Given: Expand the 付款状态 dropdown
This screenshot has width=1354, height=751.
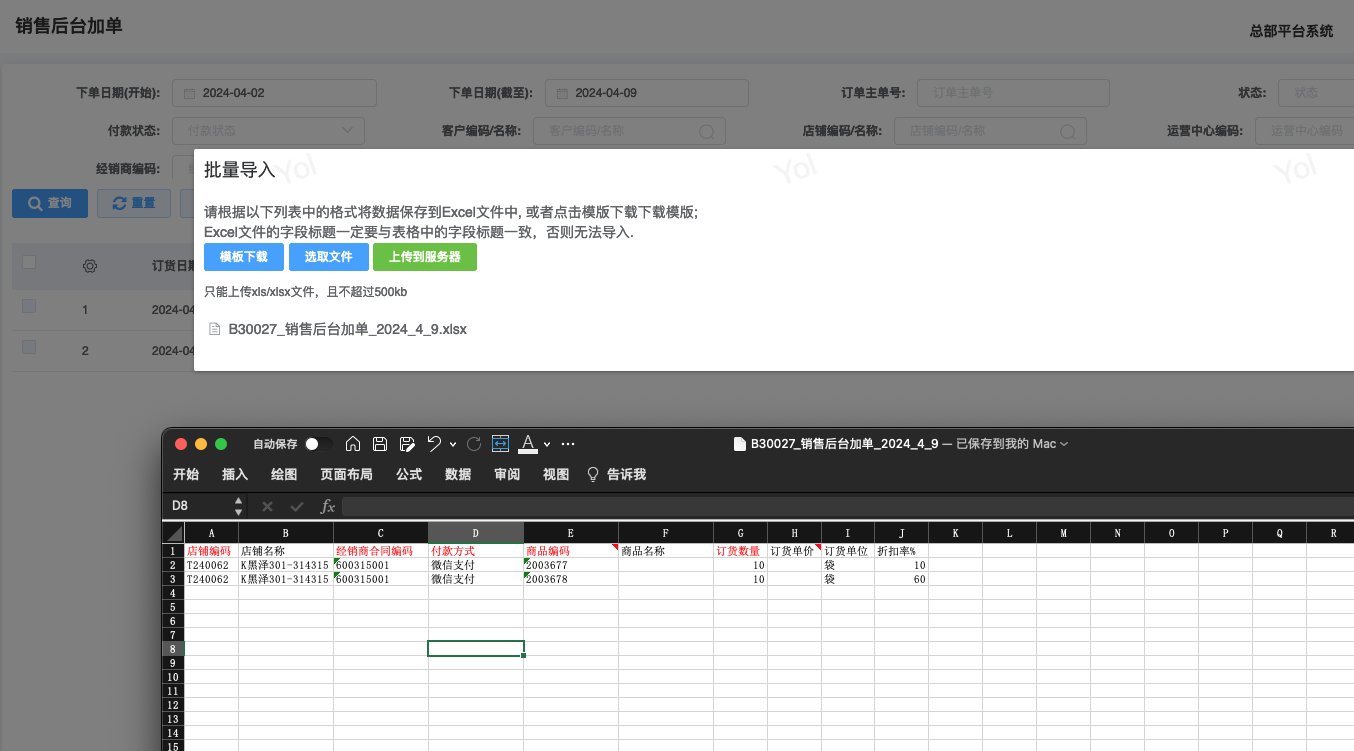Looking at the screenshot, I should tap(268, 130).
